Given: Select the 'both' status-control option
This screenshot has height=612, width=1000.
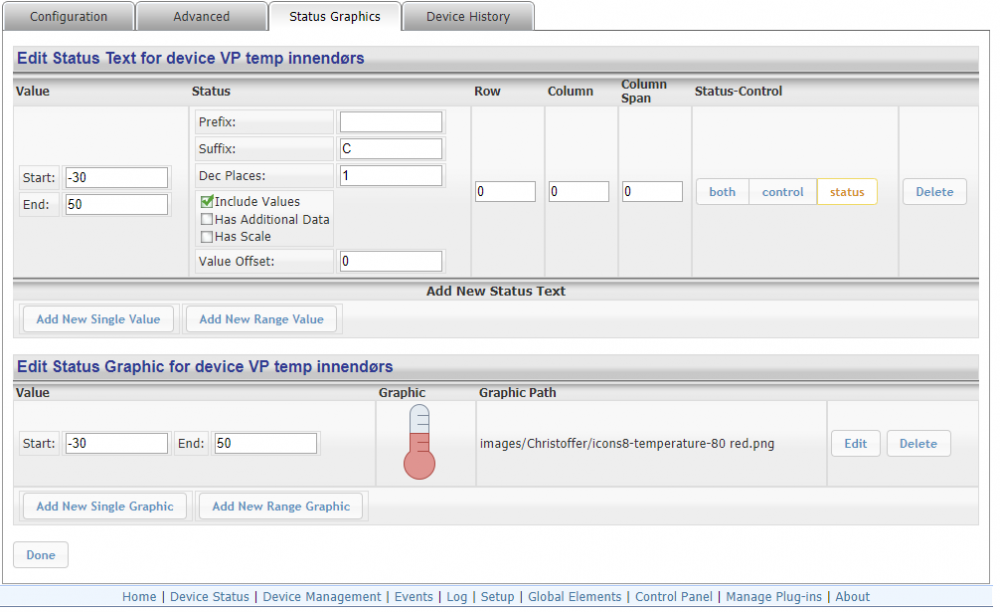Looking at the screenshot, I should coord(722,192).
